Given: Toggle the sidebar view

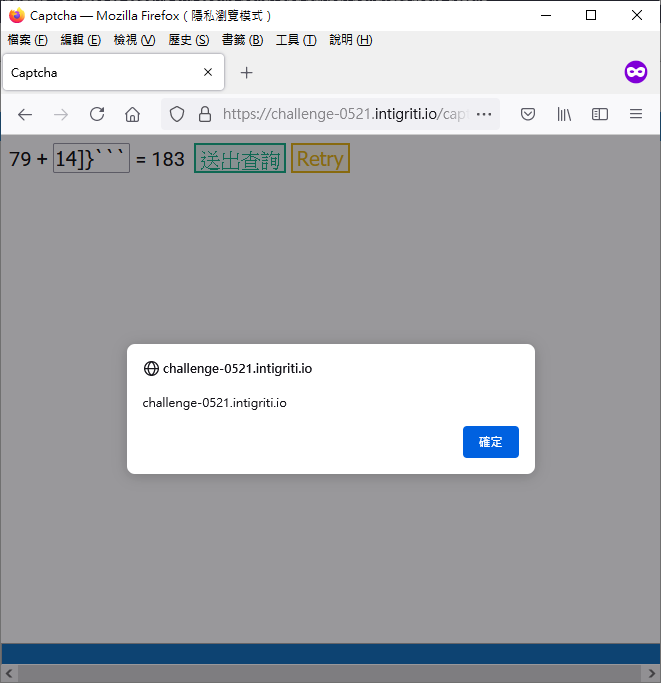Looking at the screenshot, I should pos(600,115).
